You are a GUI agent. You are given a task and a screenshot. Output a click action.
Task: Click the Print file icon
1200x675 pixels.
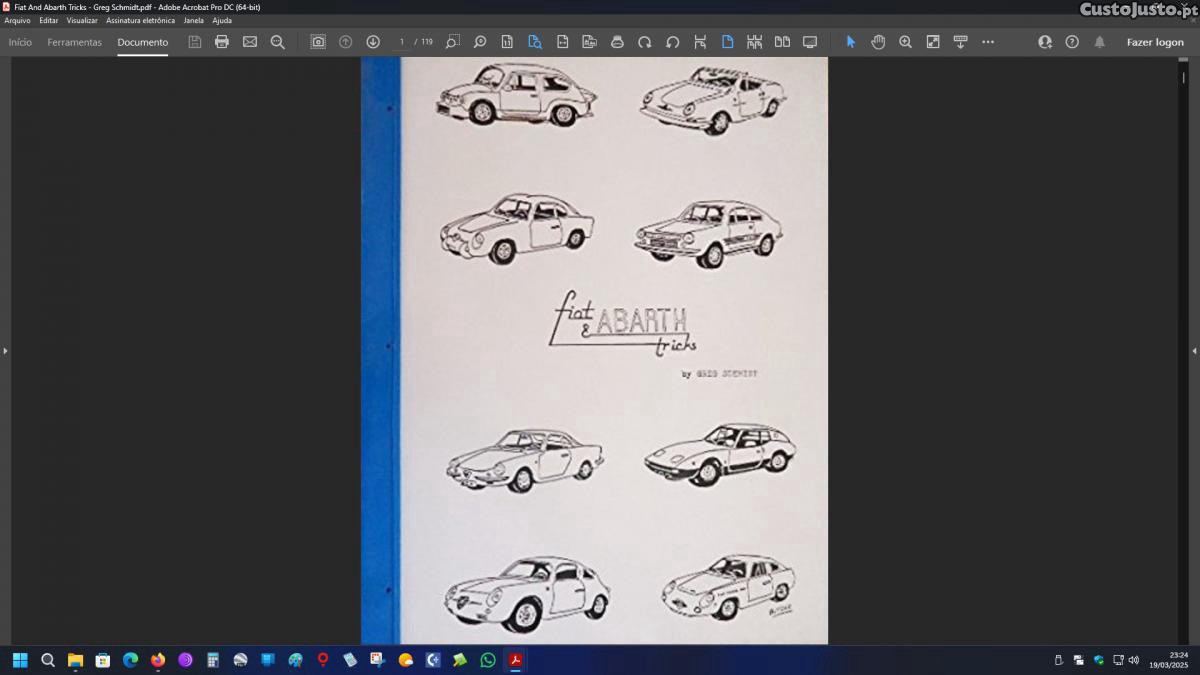point(222,42)
